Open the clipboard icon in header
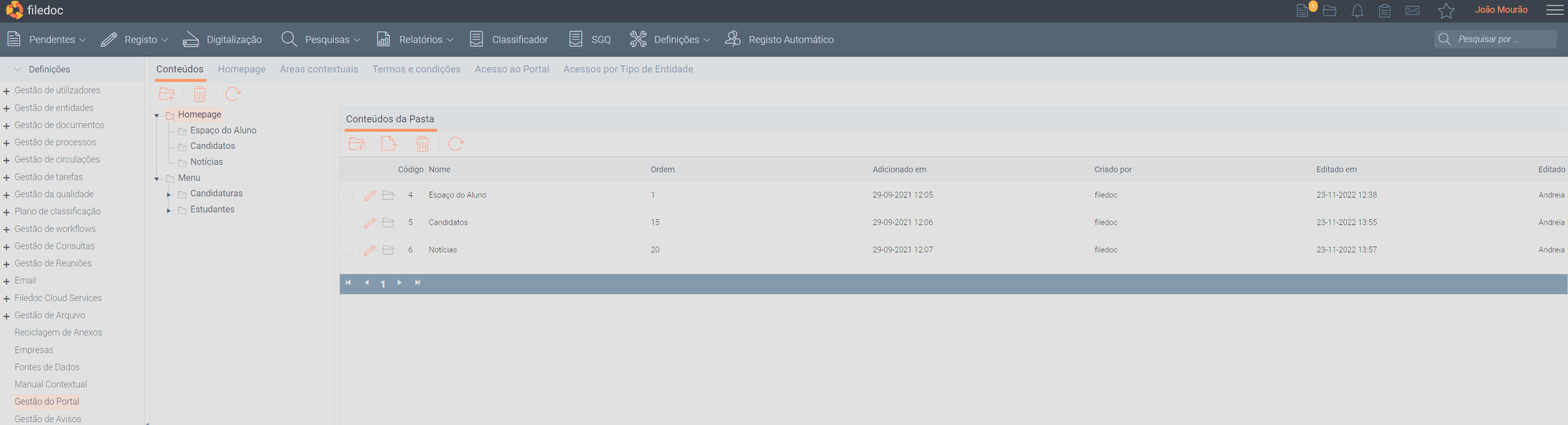The height and width of the screenshot is (425, 1568). [1385, 10]
